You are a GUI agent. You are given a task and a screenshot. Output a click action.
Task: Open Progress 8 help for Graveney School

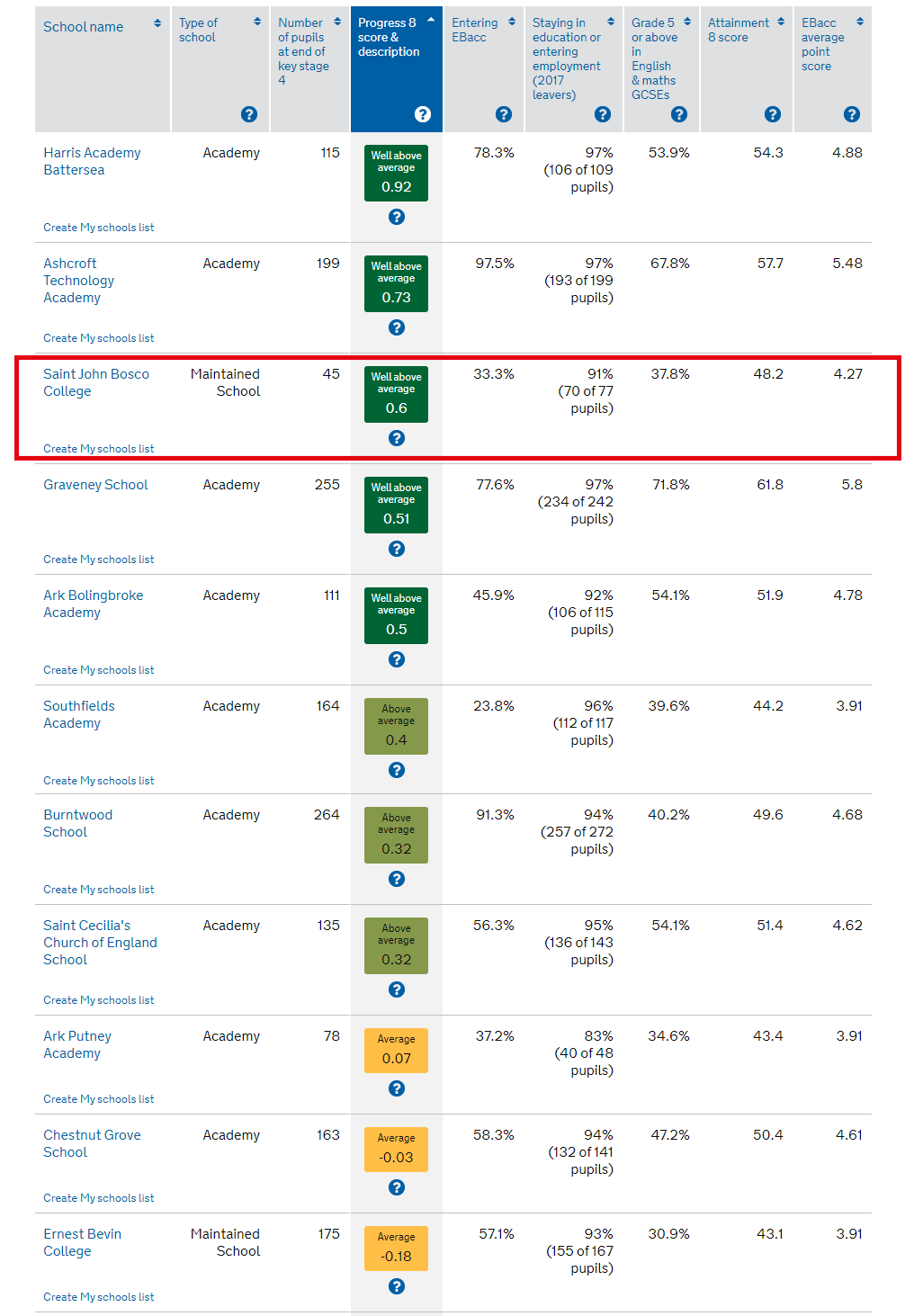[x=397, y=549]
